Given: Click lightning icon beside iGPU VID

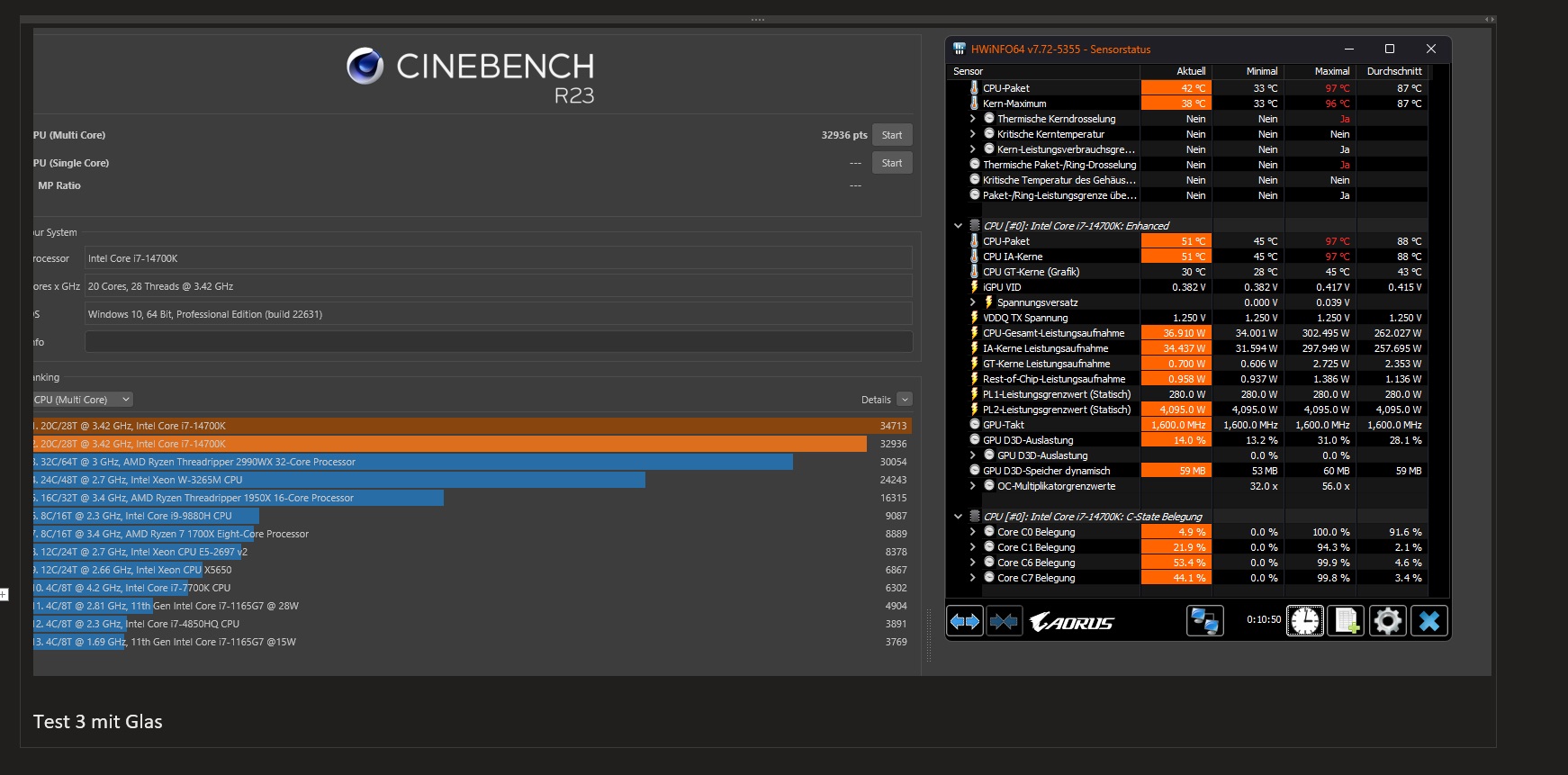Looking at the screenshot, I should pyautogui.click(x=974, y=287).
